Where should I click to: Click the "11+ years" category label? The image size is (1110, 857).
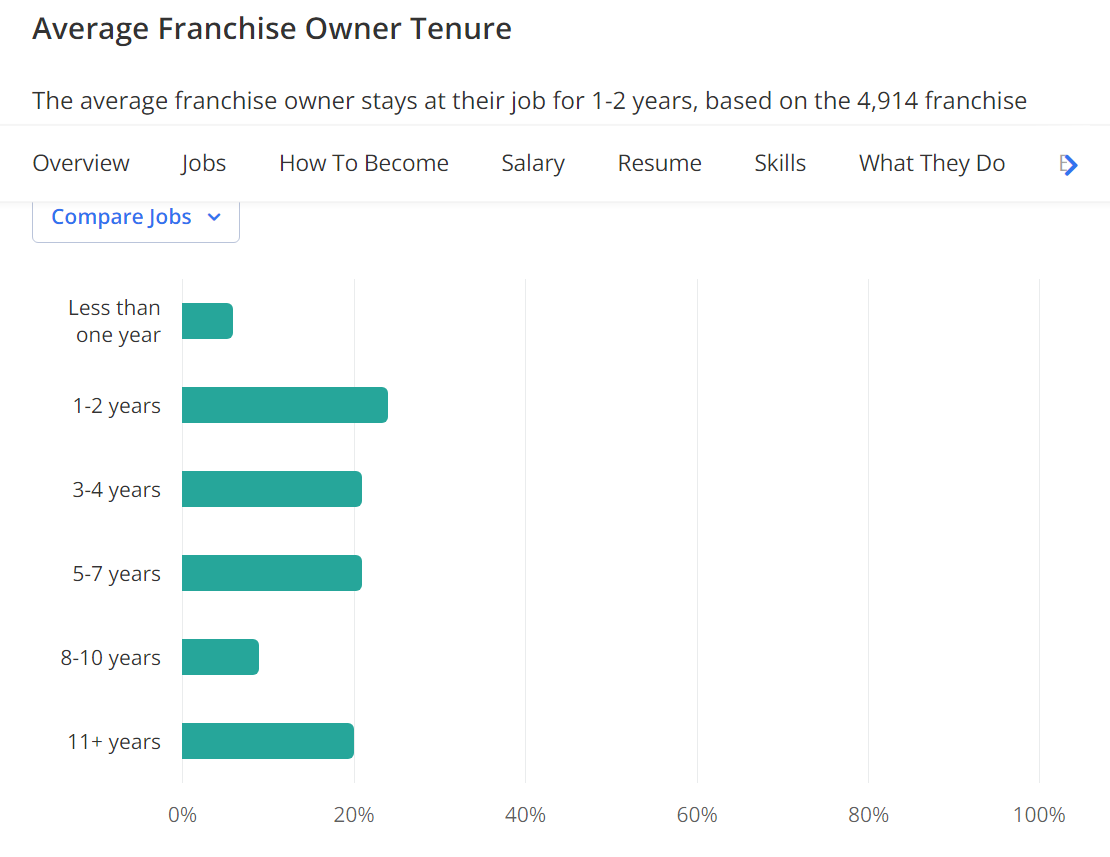pyautogui.click(x=114, y=742)
